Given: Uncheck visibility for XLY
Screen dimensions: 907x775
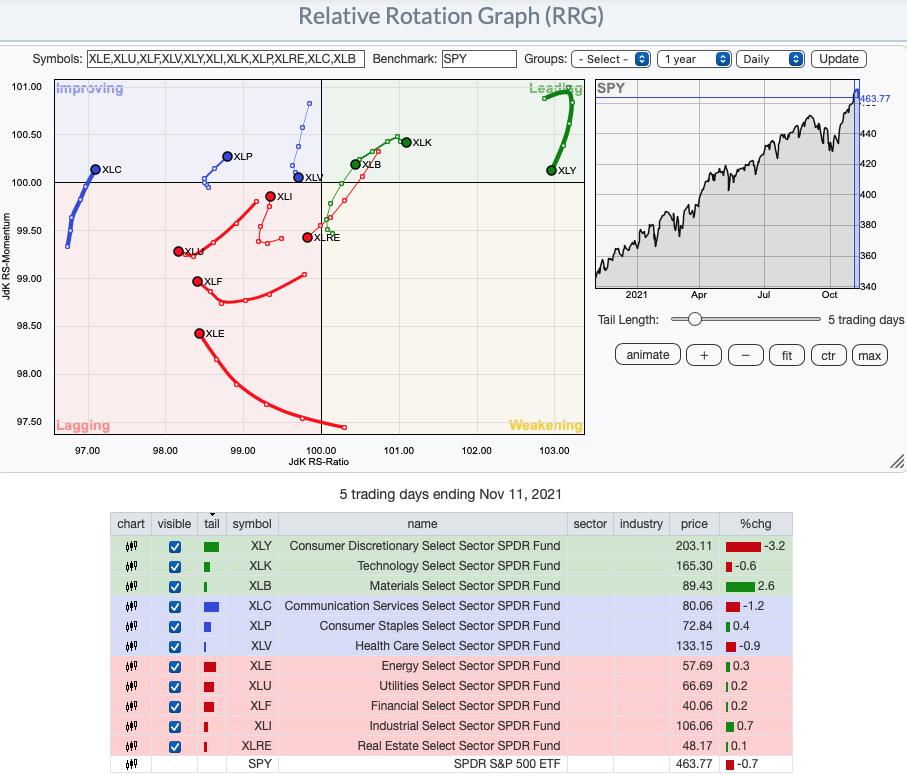Looking at the screenshot, I should point(175,547).
